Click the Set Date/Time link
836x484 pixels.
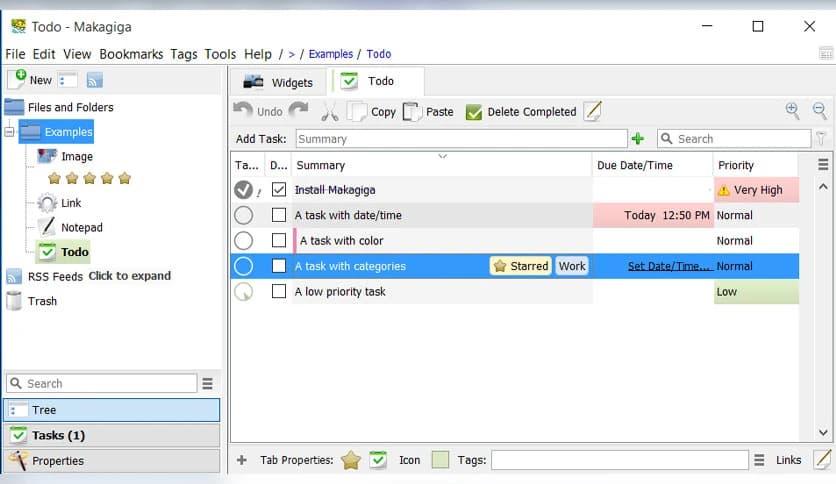pos(669,266)
